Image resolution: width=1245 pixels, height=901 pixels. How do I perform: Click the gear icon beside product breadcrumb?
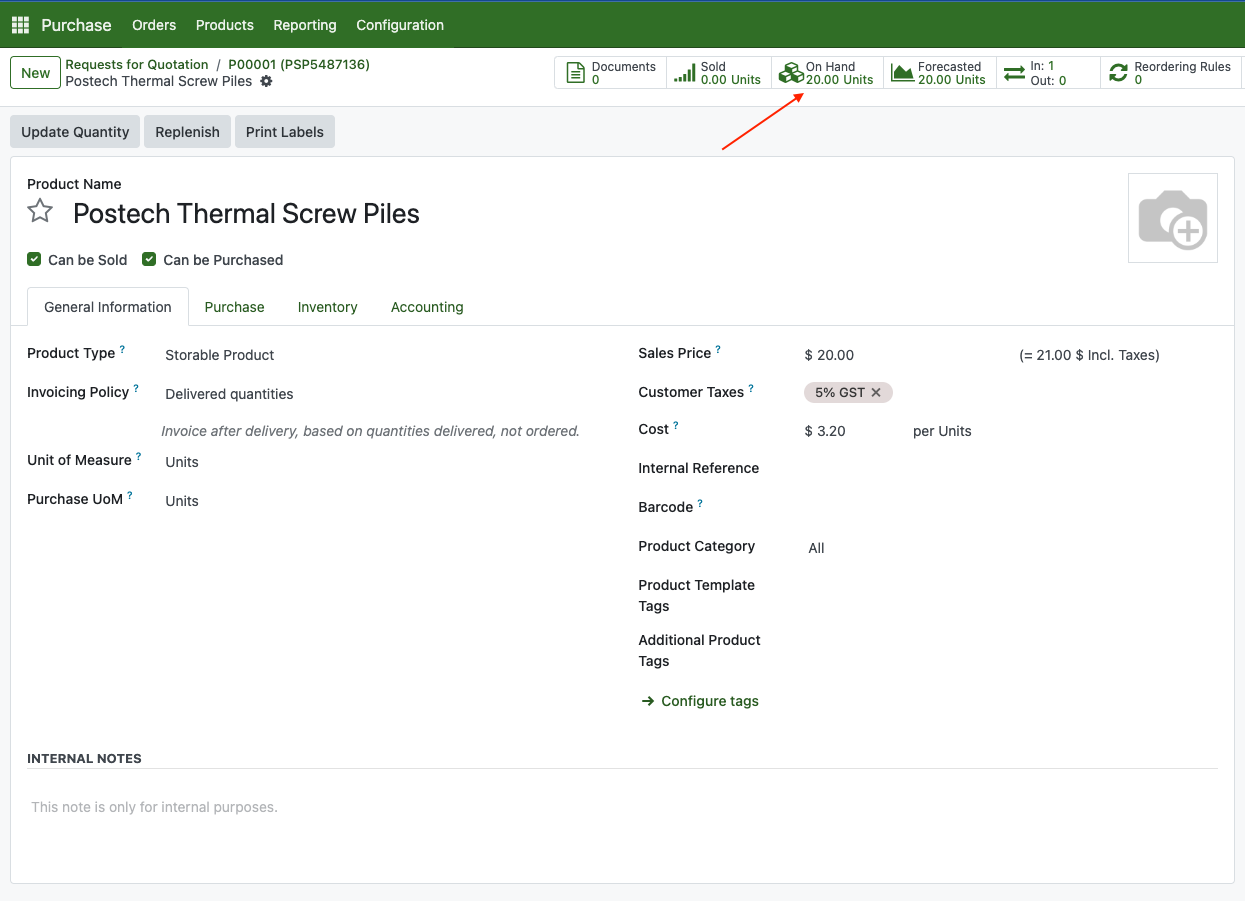coord(266,81)
